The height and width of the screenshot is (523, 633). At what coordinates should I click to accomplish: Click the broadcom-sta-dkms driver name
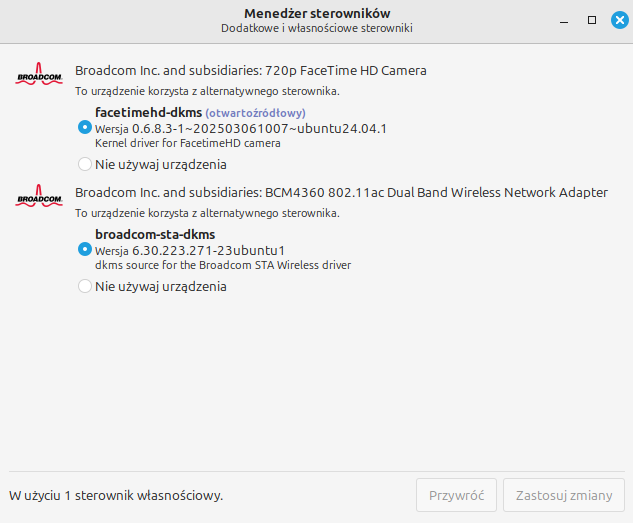pos(155,234)
